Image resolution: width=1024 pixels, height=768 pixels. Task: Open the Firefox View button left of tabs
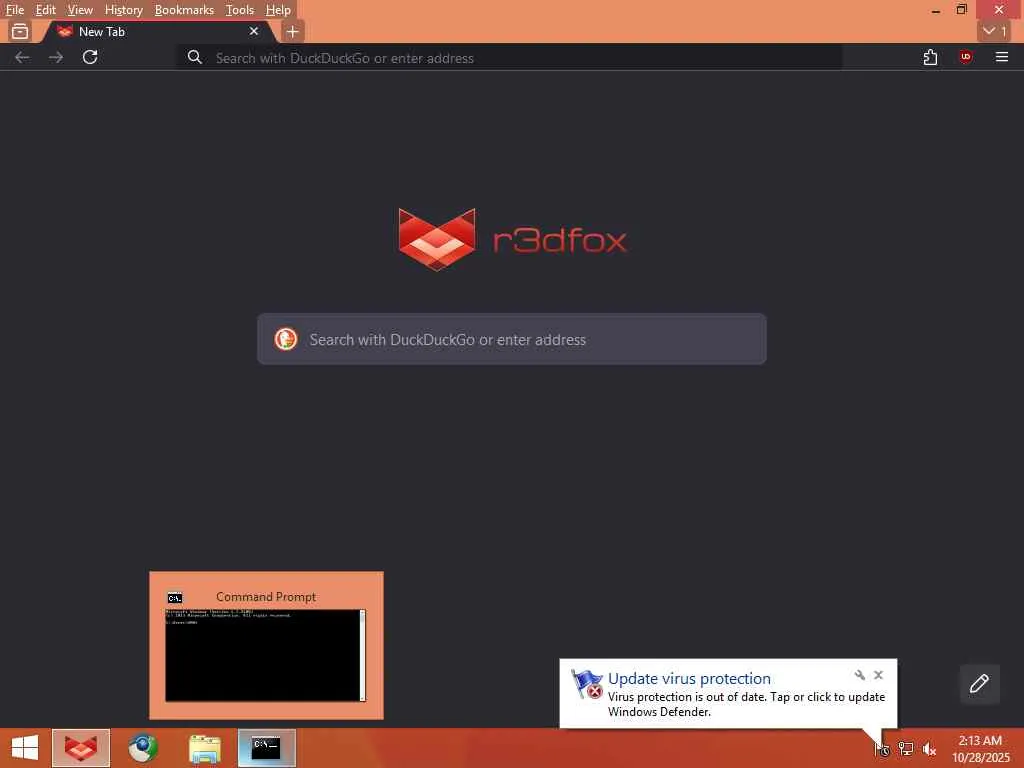[x=20, y=31]
